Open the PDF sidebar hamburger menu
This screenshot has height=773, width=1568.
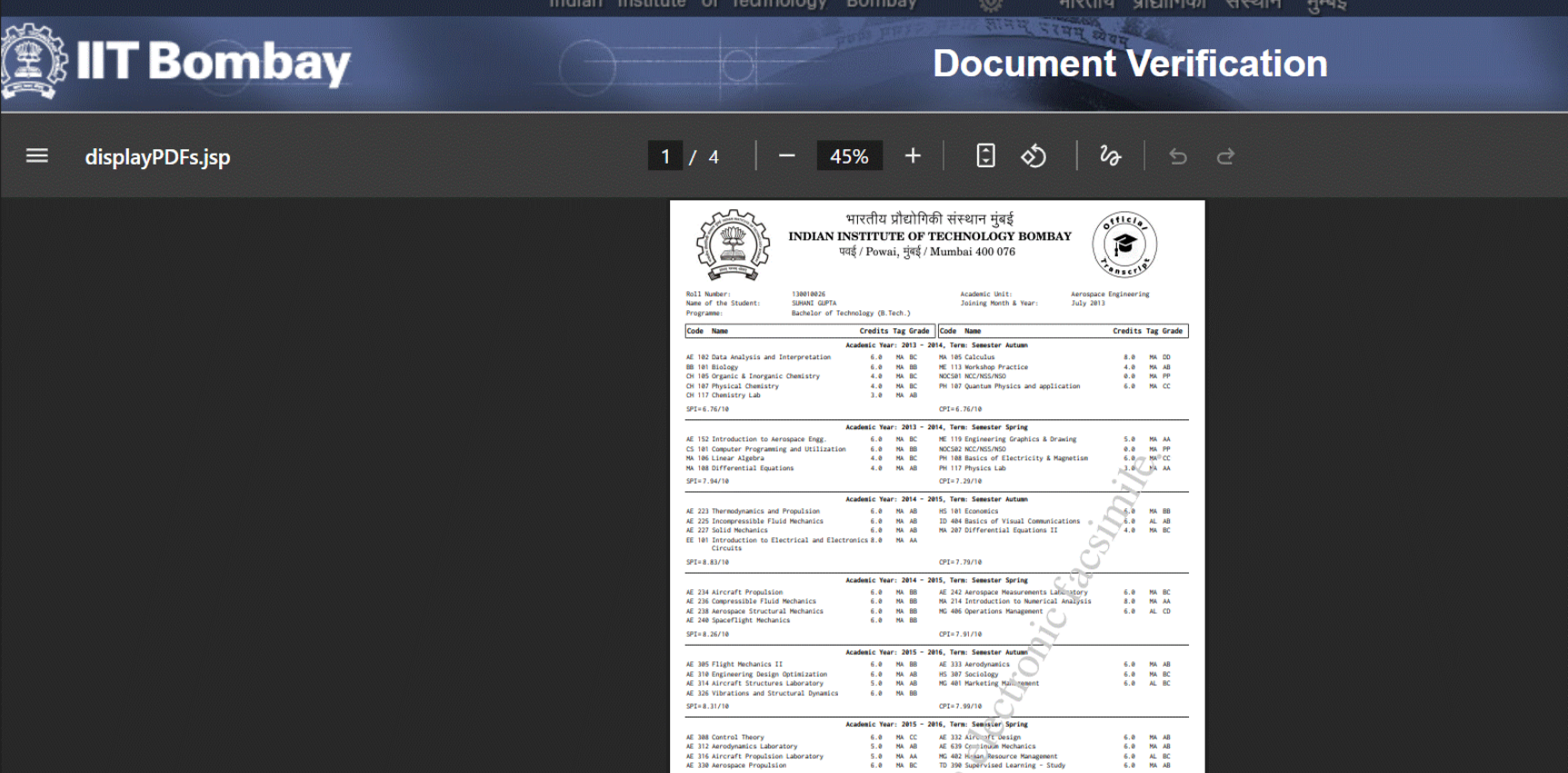click(37, 156)
